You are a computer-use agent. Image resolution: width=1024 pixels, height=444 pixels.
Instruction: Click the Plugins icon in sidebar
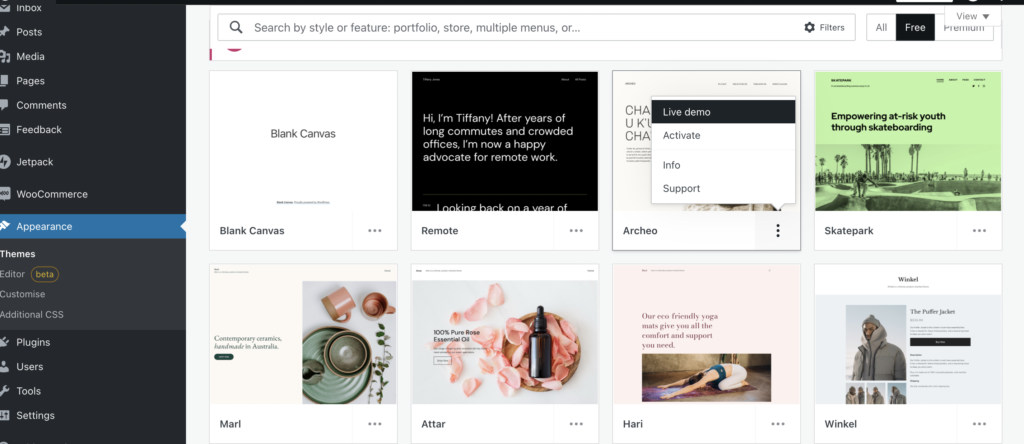(5, 342)
